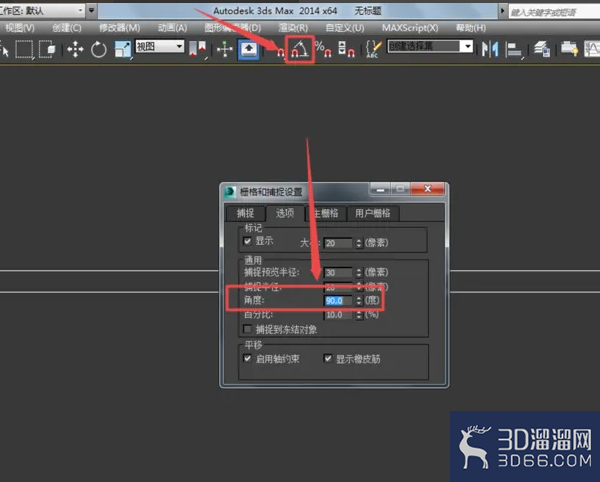600x482 pixels.
Task: Click the 捕捉预览半径 field showing 30
Action: tap(338, 272)
